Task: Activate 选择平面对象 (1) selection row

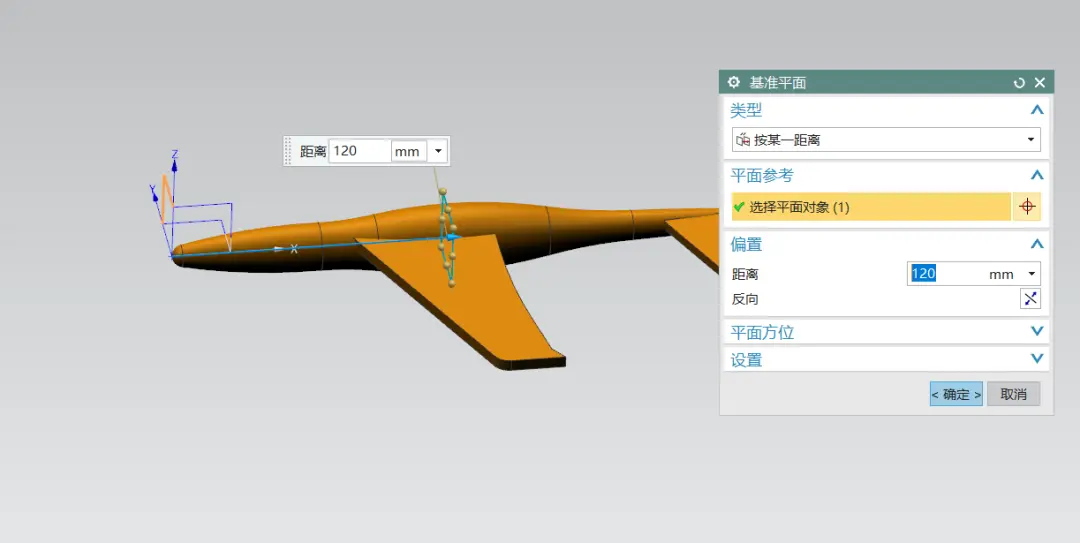Action: tap(871, 207)
